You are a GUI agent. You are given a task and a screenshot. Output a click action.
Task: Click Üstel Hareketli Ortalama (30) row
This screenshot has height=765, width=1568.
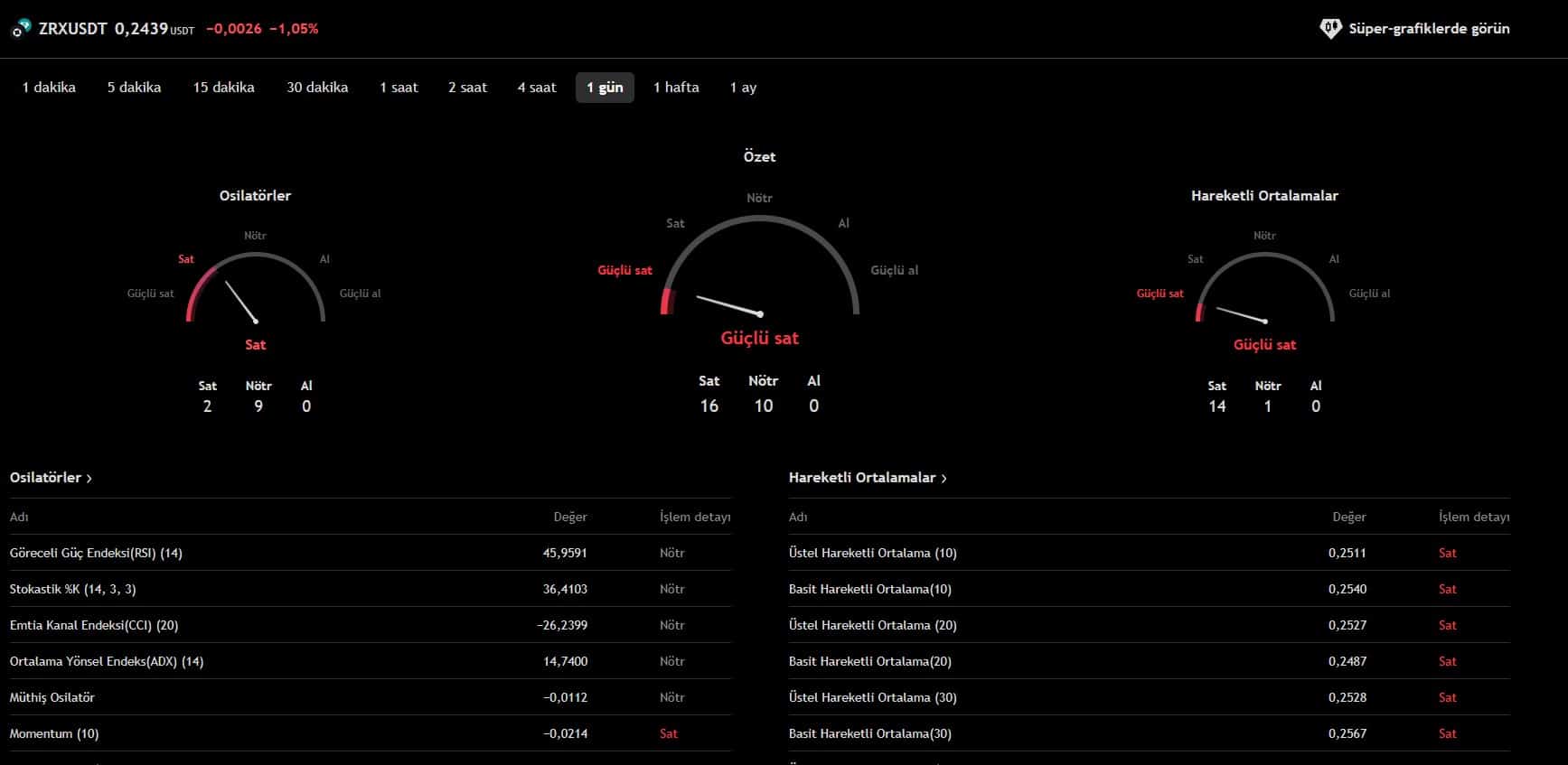(x=1149, y=697)
